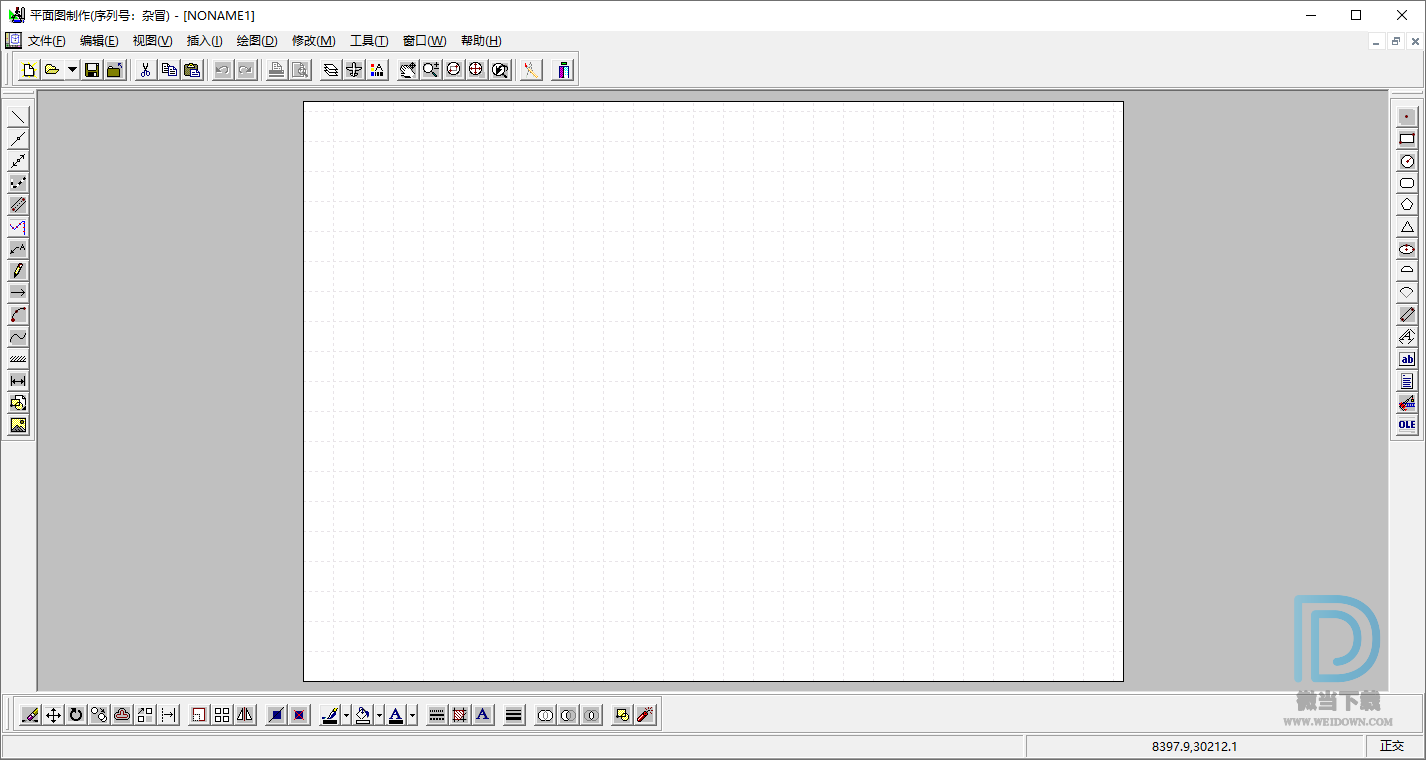Image resolution: width=1426 pixels, height=760 pixels.
Task: Click the move cross-arrows icon
Action: (54, 715)
